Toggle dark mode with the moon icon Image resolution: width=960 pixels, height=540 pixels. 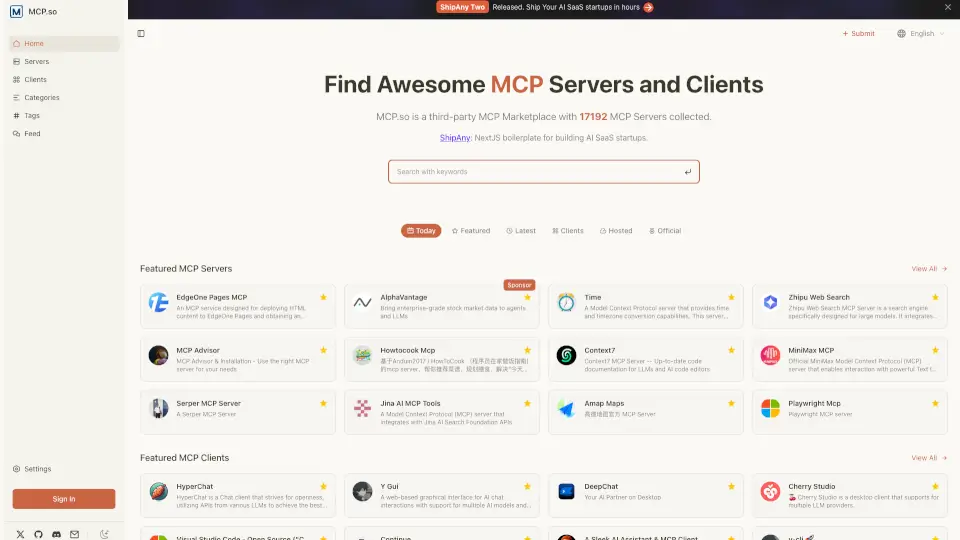pyautogui.click(x=105, y=534)
